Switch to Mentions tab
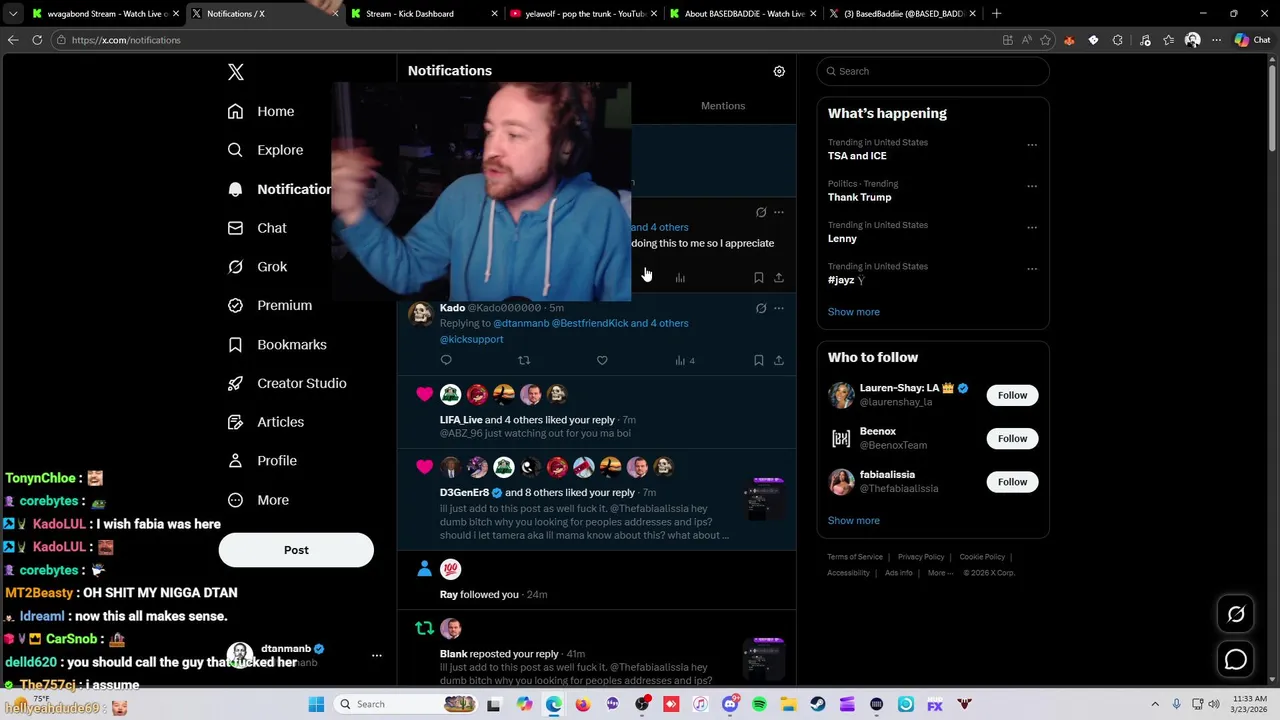The image size is (1280, 720). (x=723, y=106)
